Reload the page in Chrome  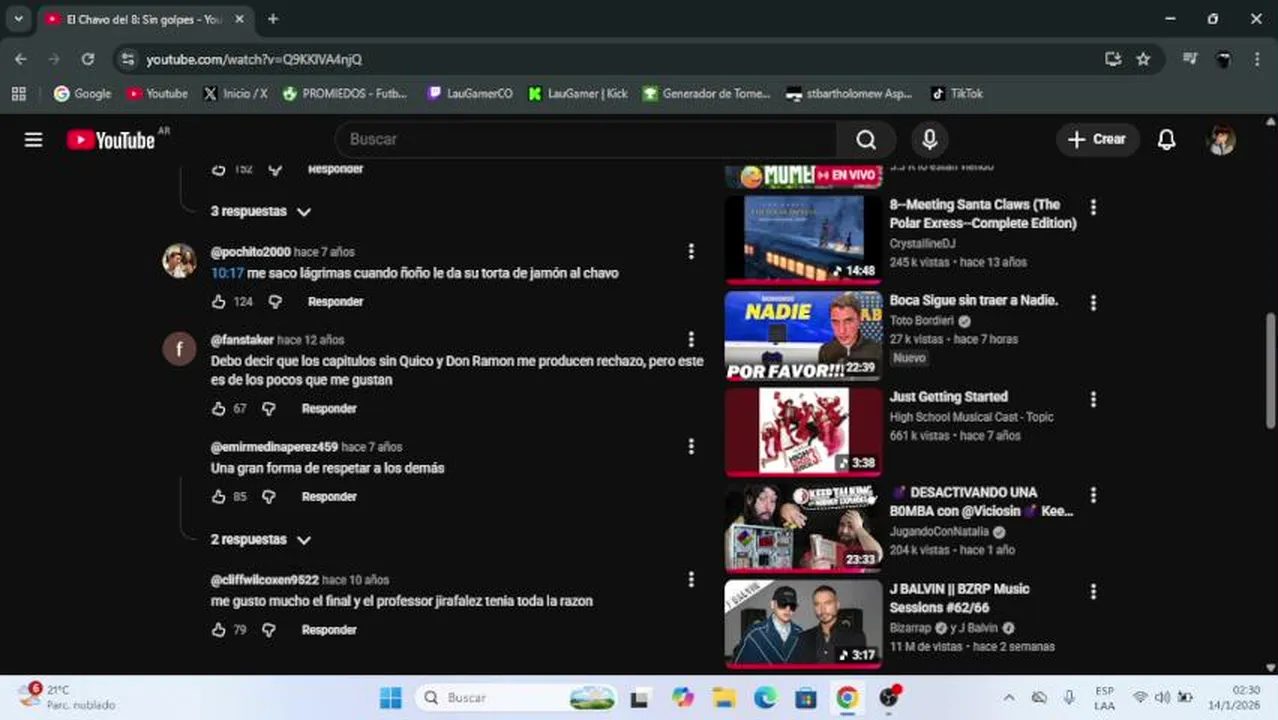click(88, 59)
